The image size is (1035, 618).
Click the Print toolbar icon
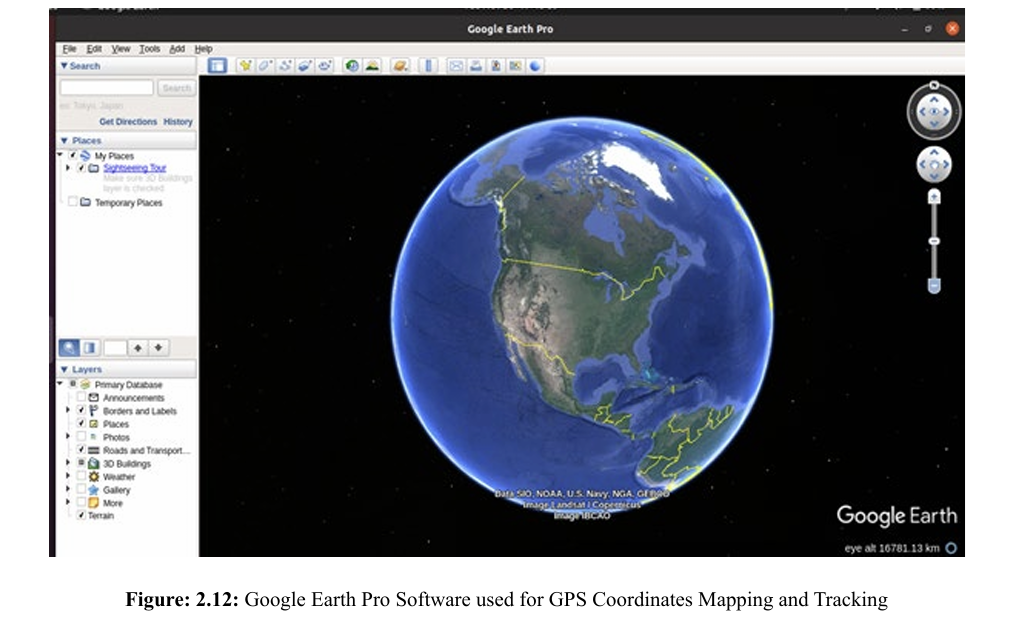tap(476, 66)
